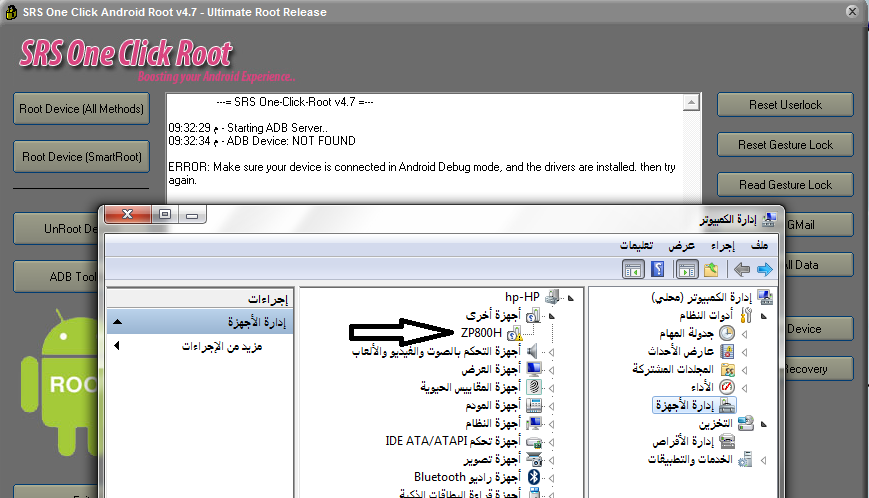Collapse إدارة الأجهزة actions section arrow
This screenshot has height=498, width=869.
pos(117,322)
